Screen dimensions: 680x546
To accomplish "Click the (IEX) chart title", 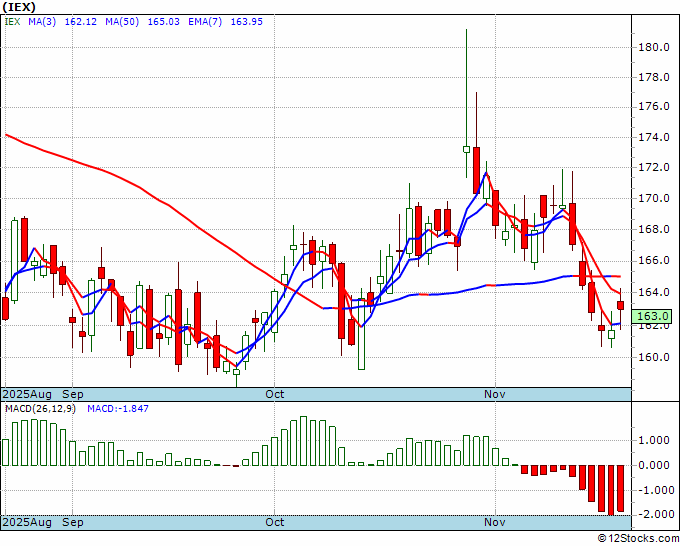I will pyautogui.click(x=19, y=7).
